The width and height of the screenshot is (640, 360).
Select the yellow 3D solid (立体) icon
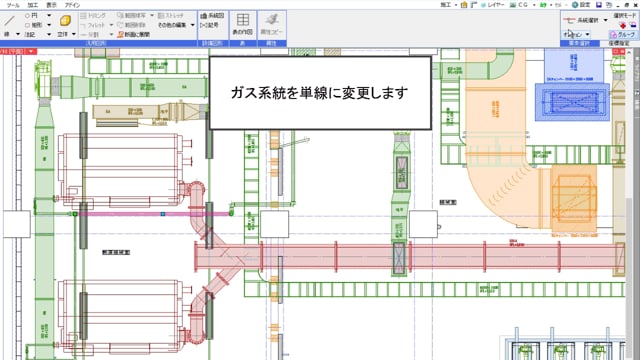tap(65, 20)
